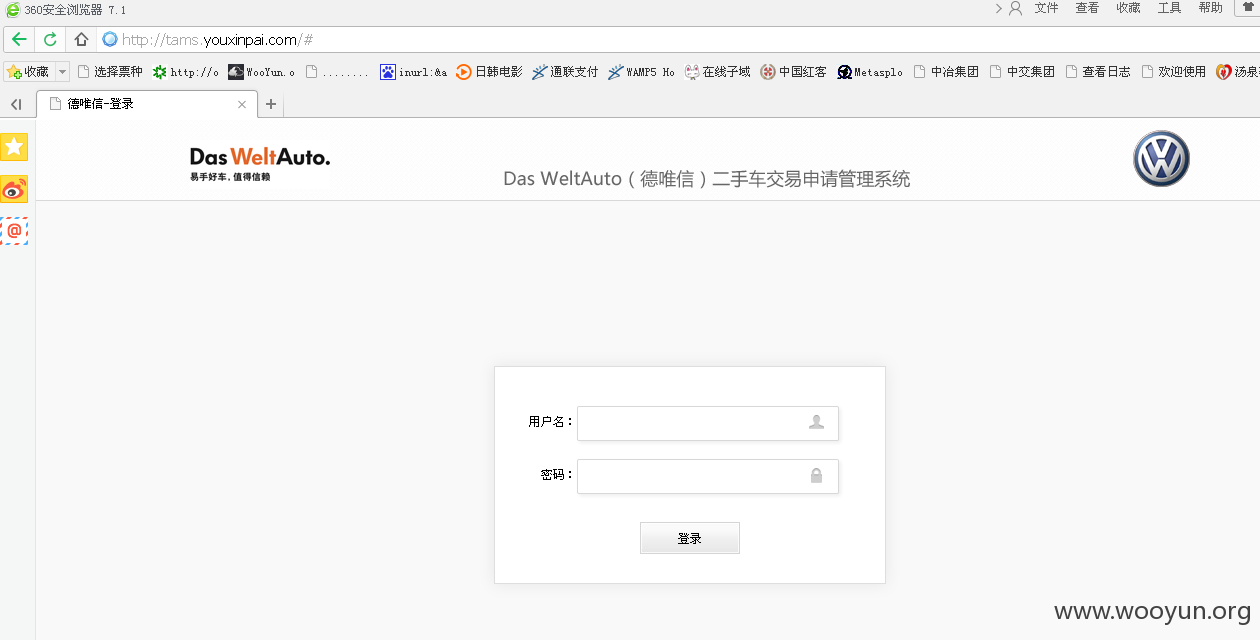
Task: Click the browser back arrow button
Action: (x=19, y=40)
